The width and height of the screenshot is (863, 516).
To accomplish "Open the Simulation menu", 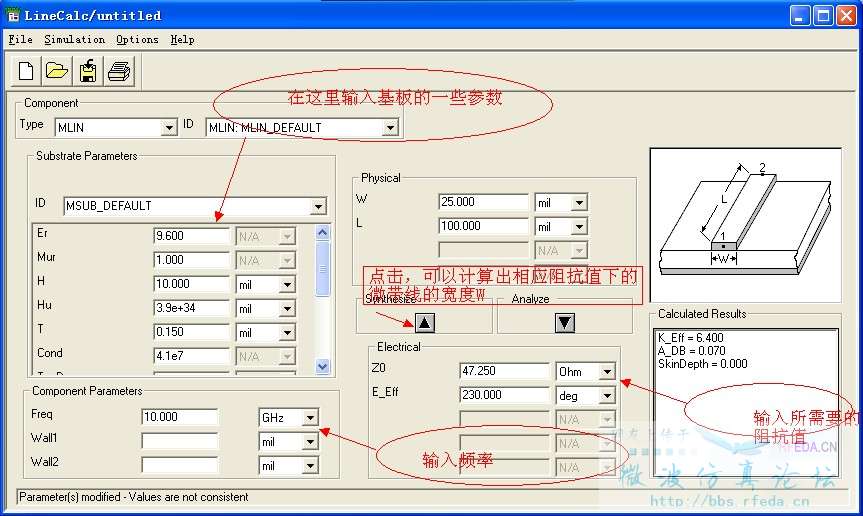I will coord(74,40).
